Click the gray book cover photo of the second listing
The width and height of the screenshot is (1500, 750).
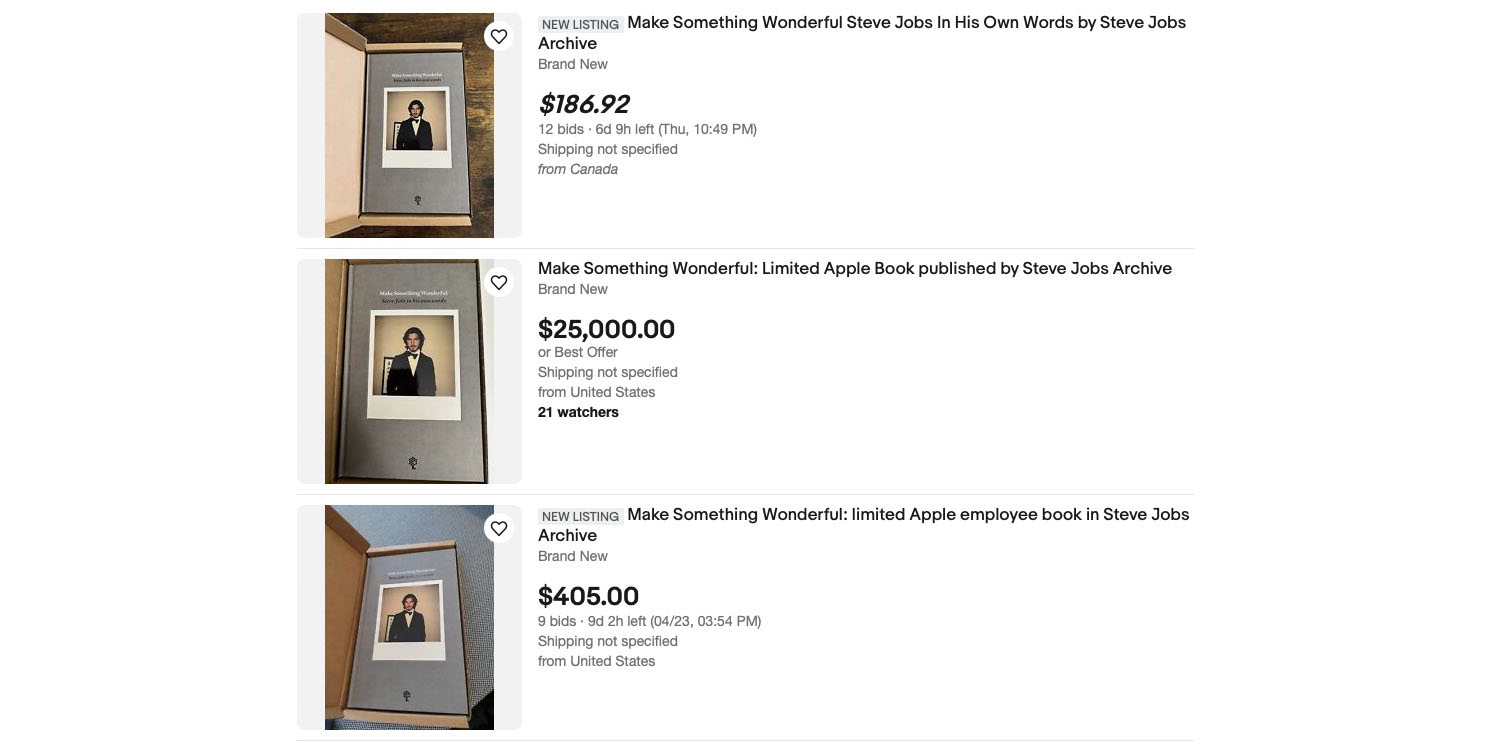(x=409, y=371)
